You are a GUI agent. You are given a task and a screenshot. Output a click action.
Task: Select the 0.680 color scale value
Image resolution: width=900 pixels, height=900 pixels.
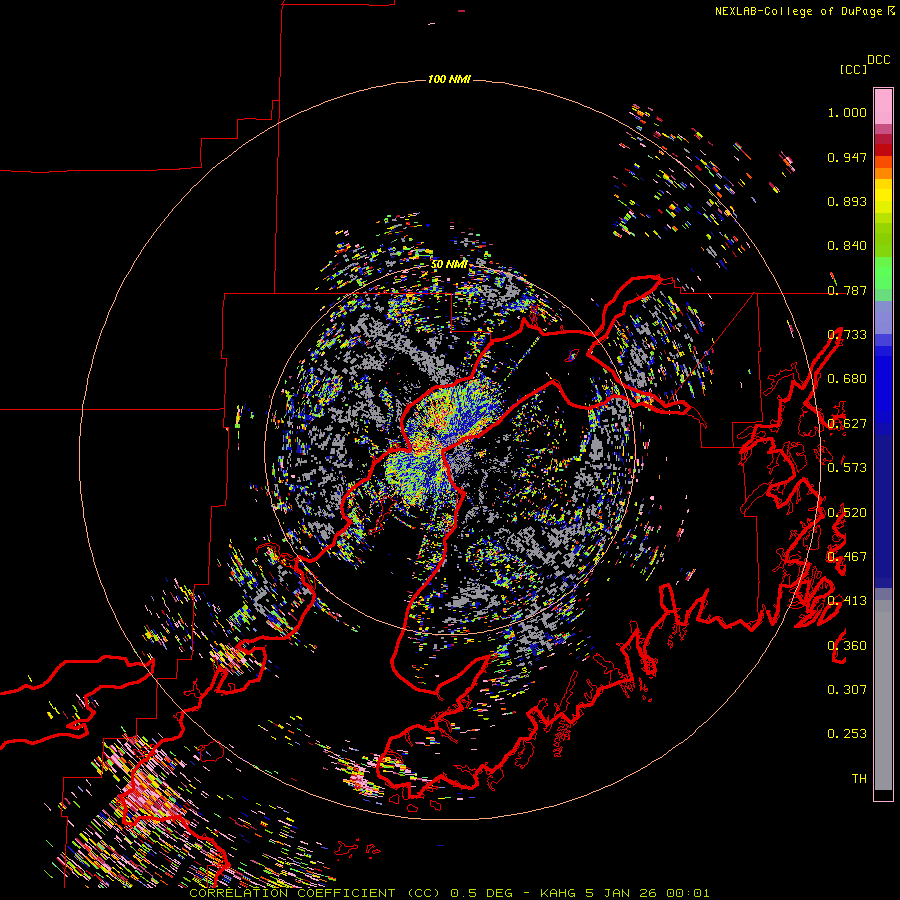847,379
